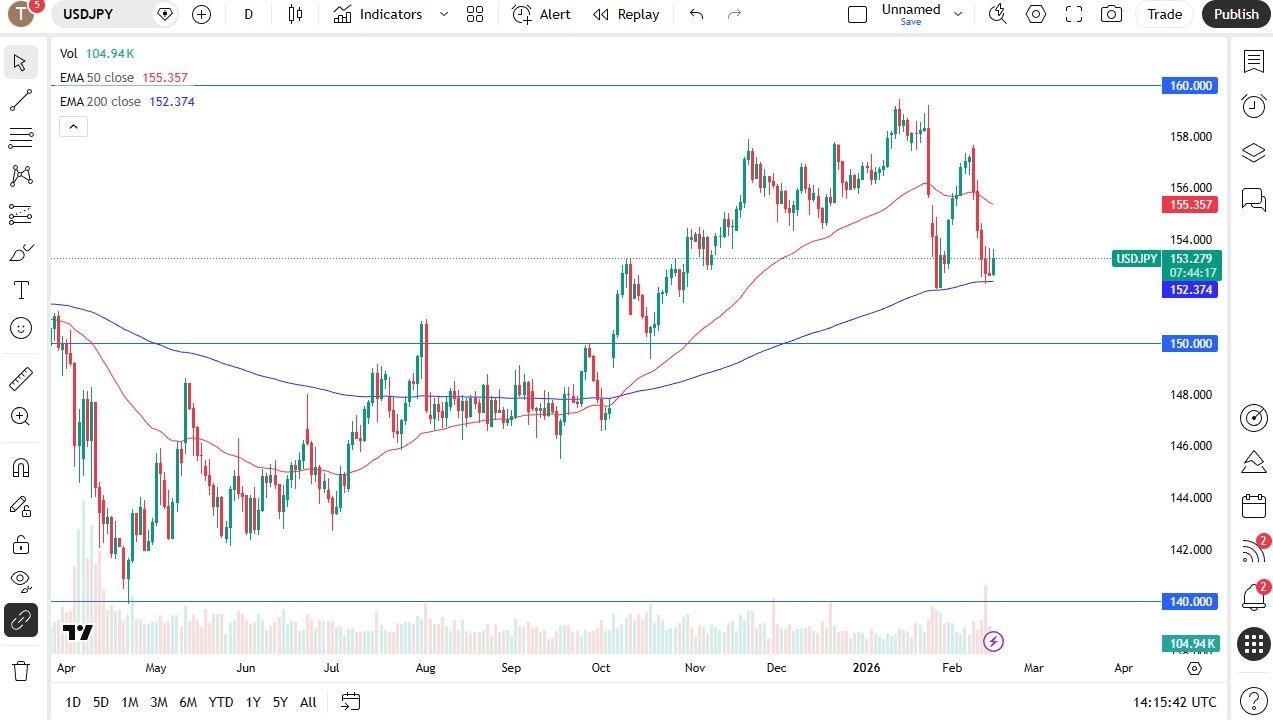The height and width of the screenshot is (720, 1273).
Task: Toggle magnet mode in the drawing toolbar
Action: [x=21, y=467]
